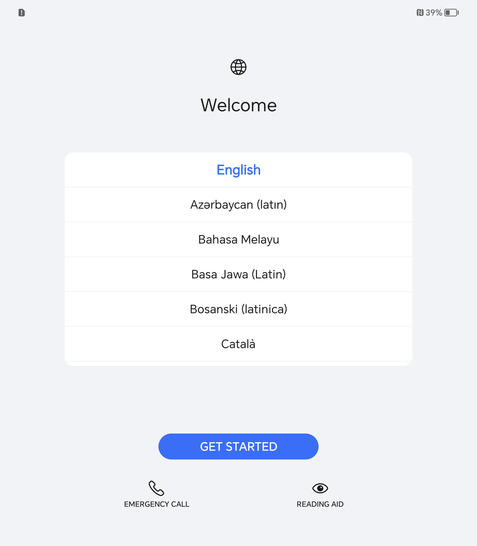Screen dimensions: 477x546
Task: Select Bosanski (latinica) language
Action: [238, 309]
